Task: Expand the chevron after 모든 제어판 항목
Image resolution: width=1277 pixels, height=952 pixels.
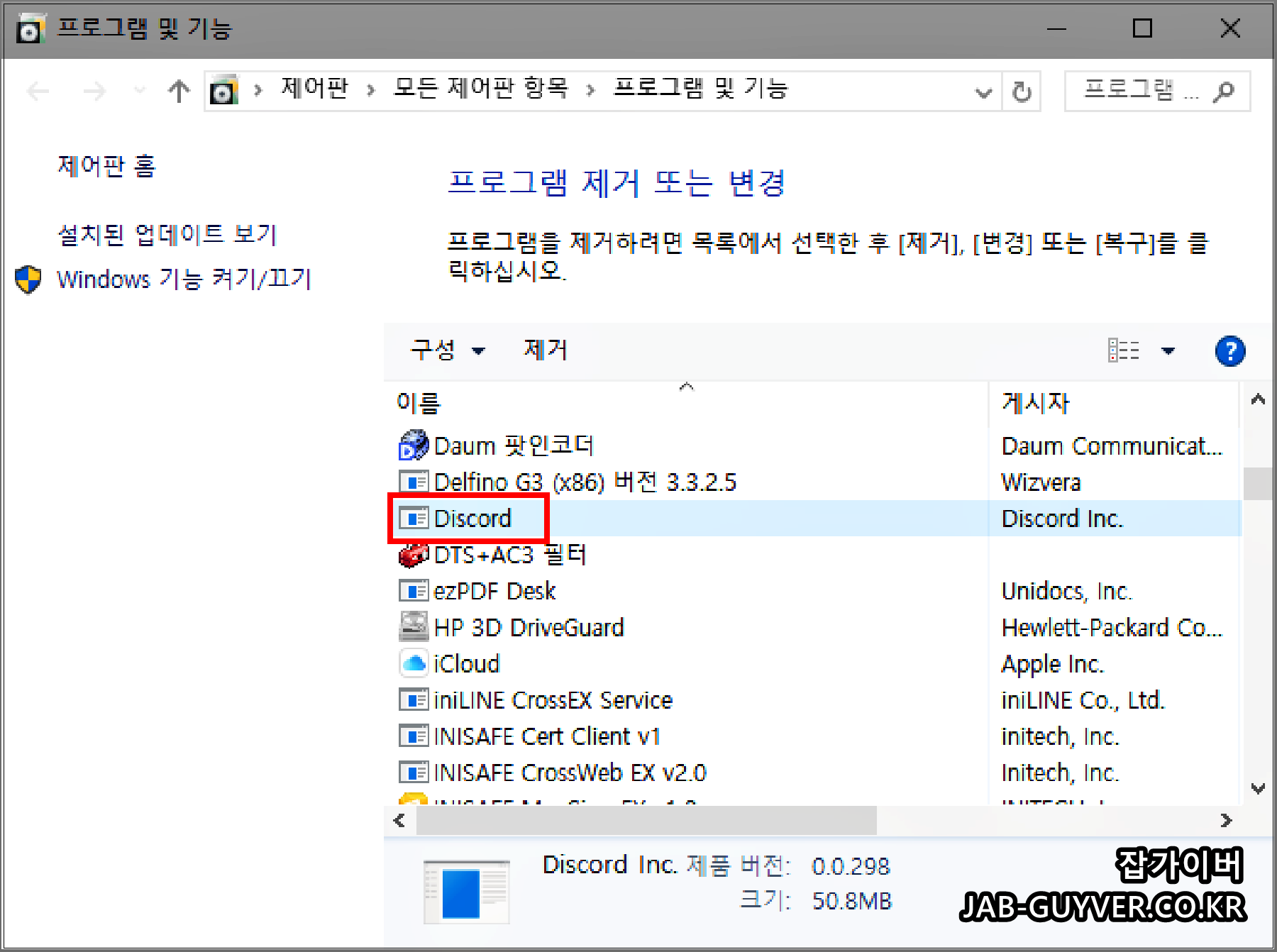Action: tap(590, 90)
